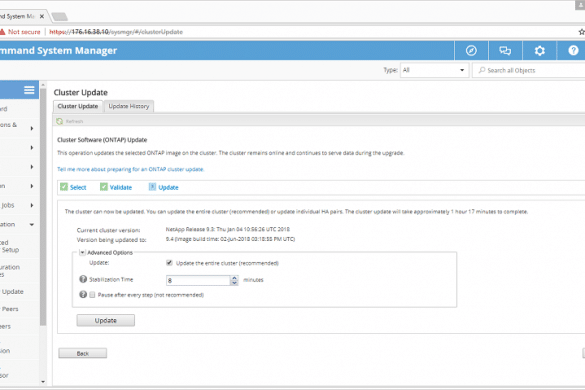Click the Update button
The height and width of the screenshot is (390, 585).
click(106, 320)
